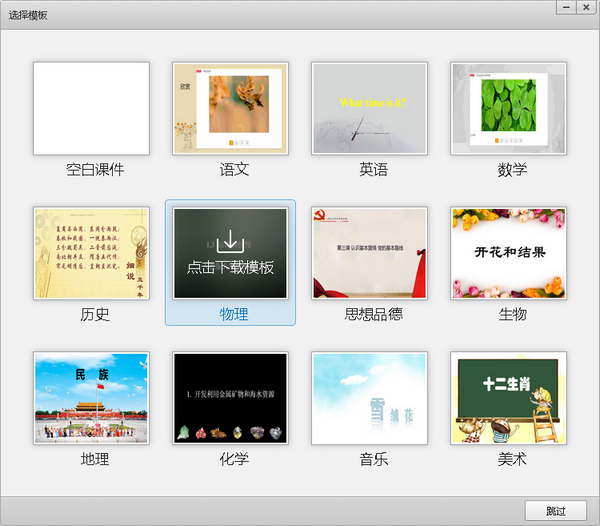Select the 生物 flower-bordered thumbnail
Screen dimensions: 600x526
(508, 253)
